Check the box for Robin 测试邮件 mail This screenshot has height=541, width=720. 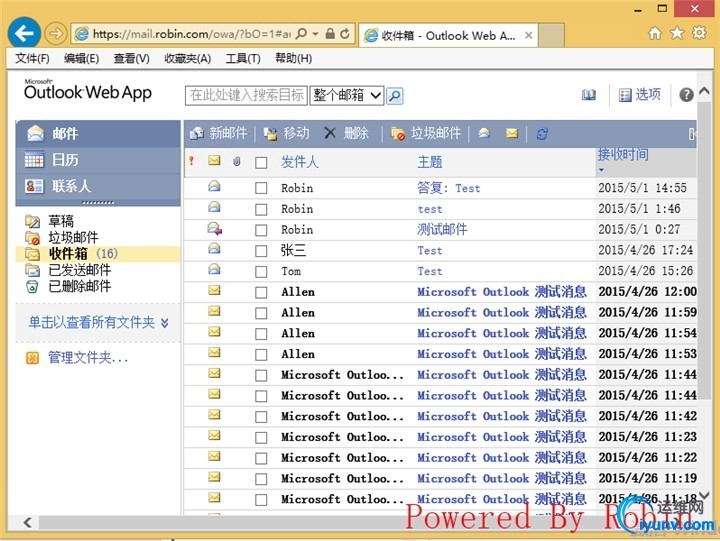(261, 230)
